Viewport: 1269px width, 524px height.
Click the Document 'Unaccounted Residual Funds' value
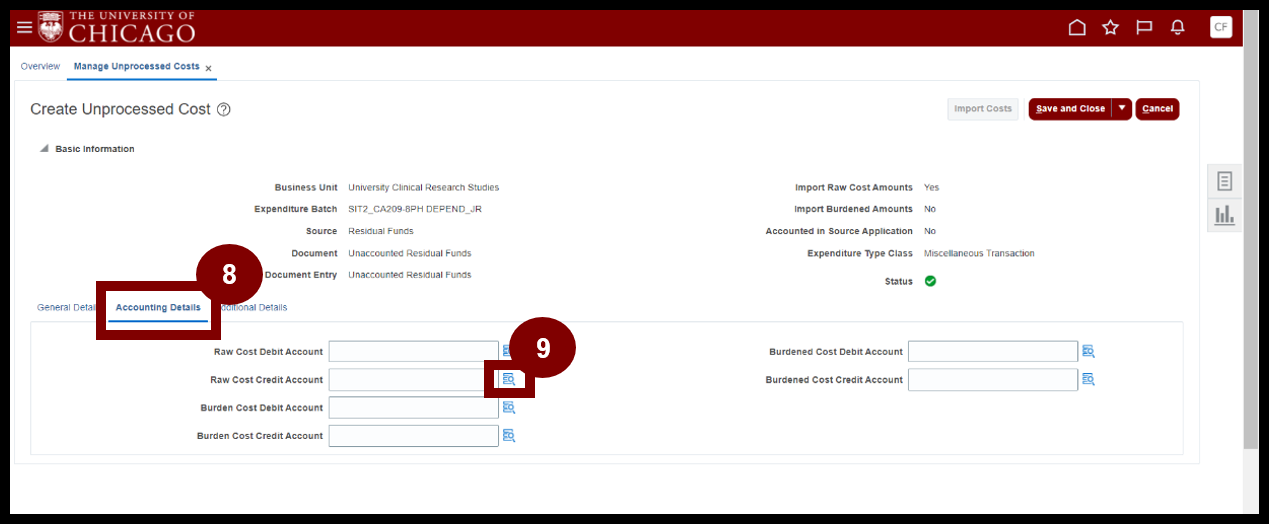[x=410, y=253]
